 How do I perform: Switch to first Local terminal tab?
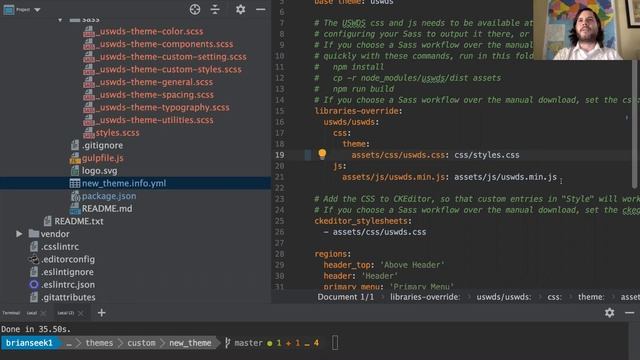point(31,313)
